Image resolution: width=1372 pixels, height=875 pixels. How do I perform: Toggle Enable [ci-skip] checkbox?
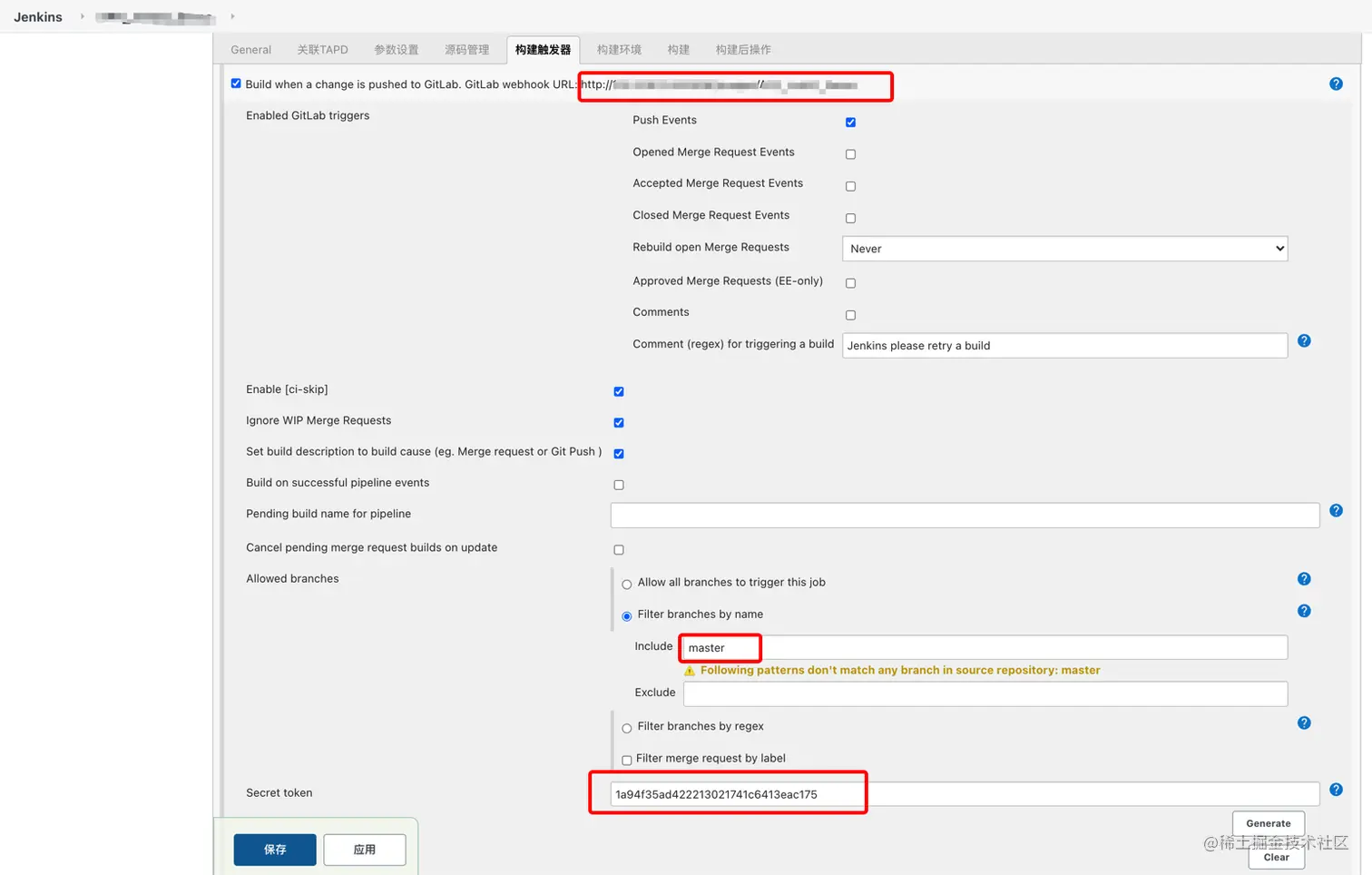click(x=619, y=391)
